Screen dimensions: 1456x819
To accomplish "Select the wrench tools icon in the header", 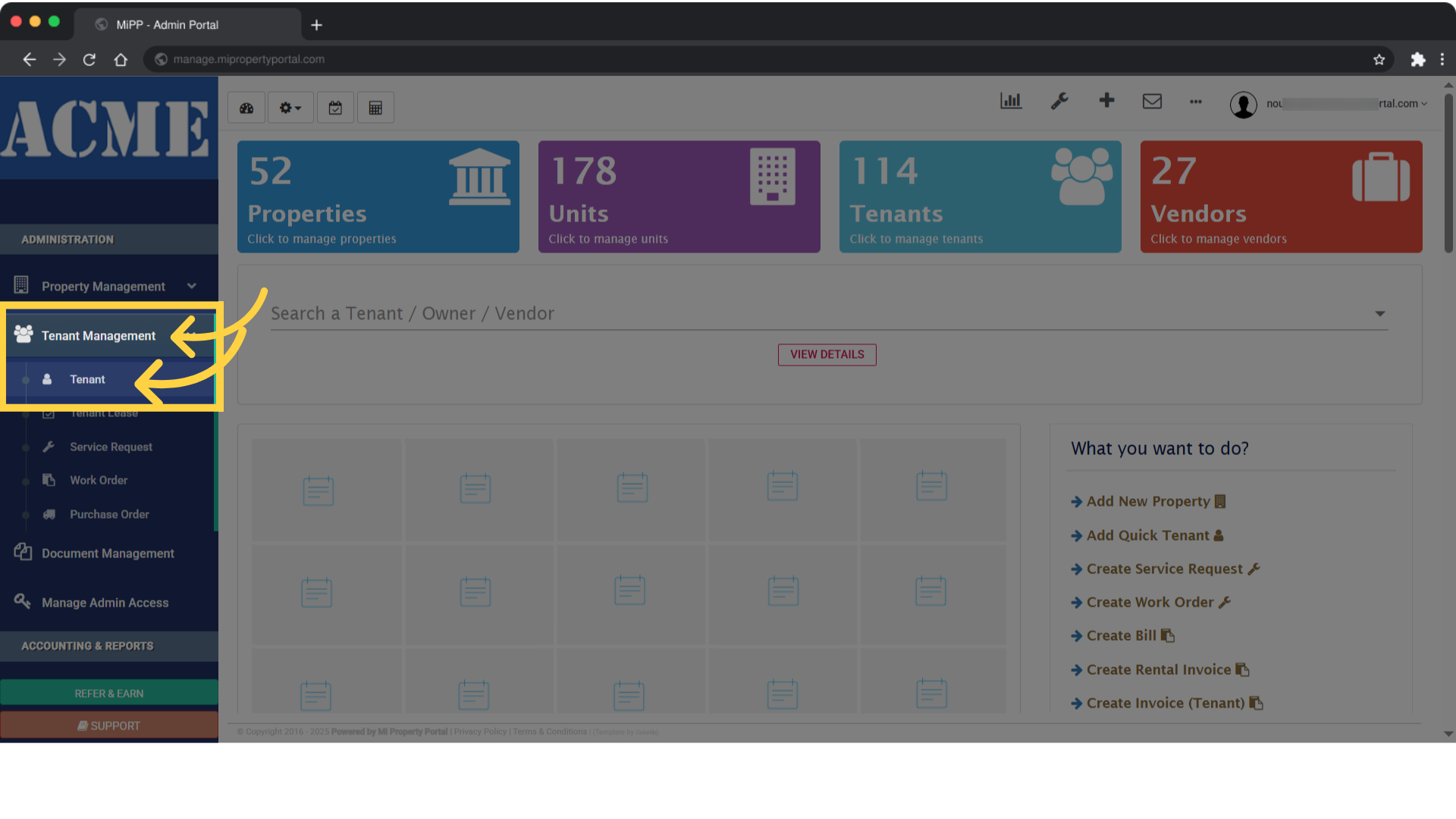I will tap(1060, 101).
